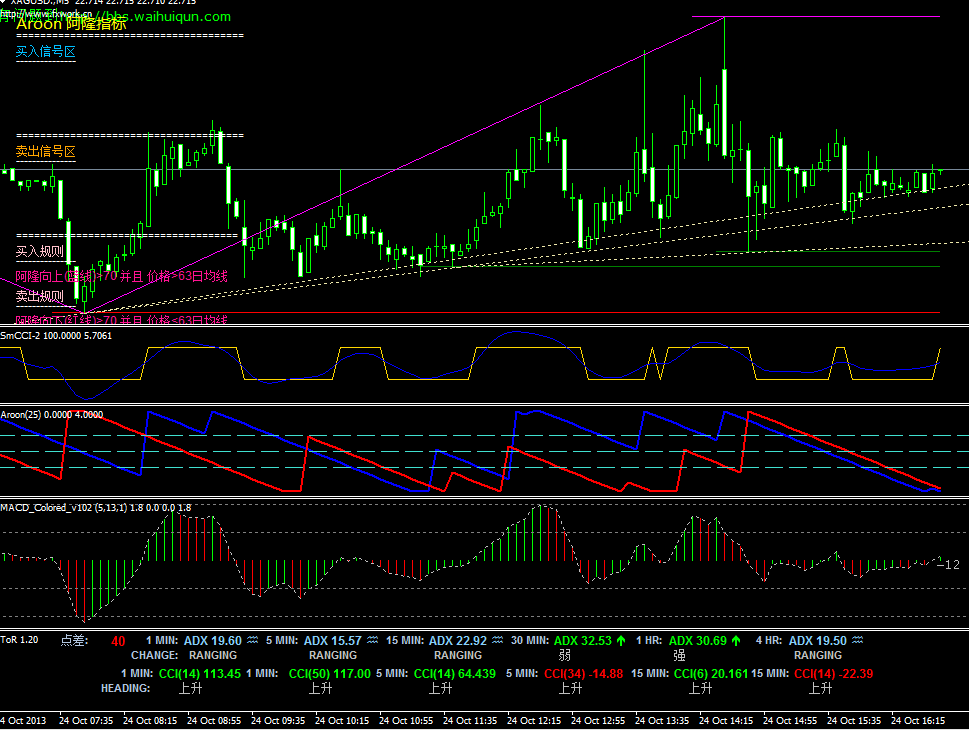Screen dimensions: 969x730
Task: Click '上升' under CCI(50) 117.00
Action: point(320,688)
